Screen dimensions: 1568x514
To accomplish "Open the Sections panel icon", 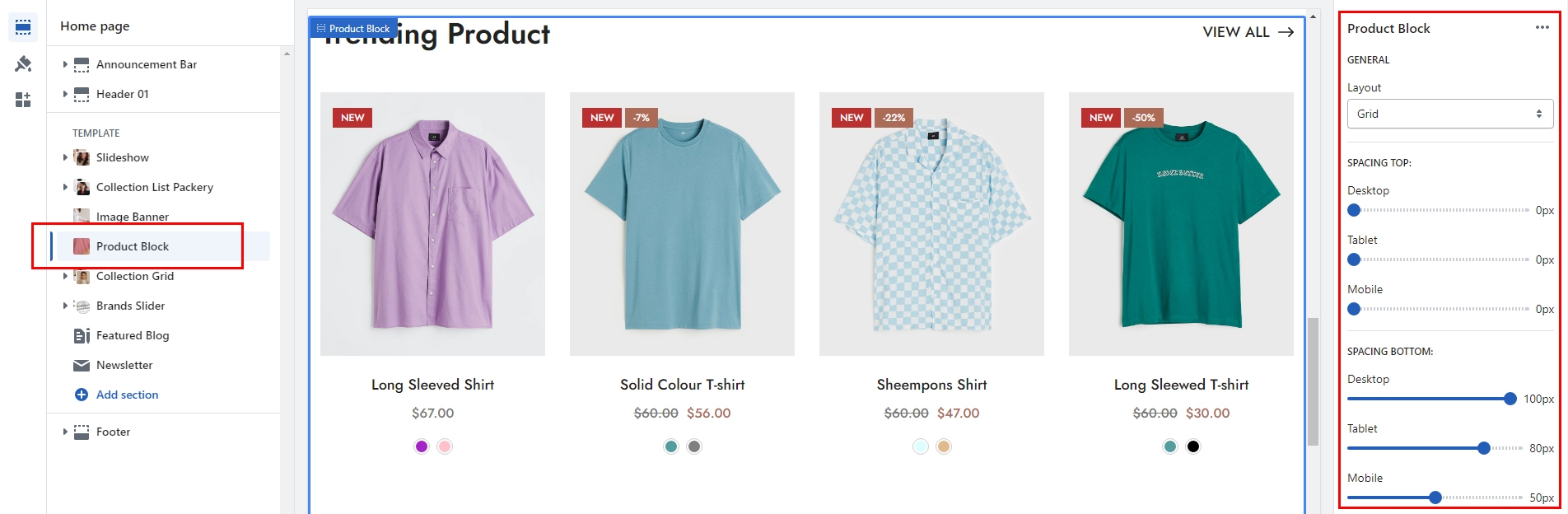I will pyautogui.click(x=23, y=27).
